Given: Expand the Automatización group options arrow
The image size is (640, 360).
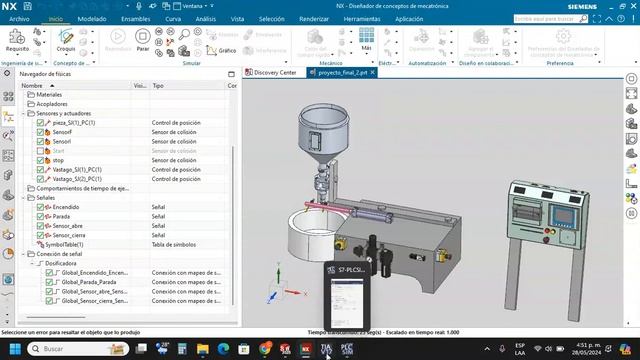Looking at the screenshot, I should click(x=453, y=63).
